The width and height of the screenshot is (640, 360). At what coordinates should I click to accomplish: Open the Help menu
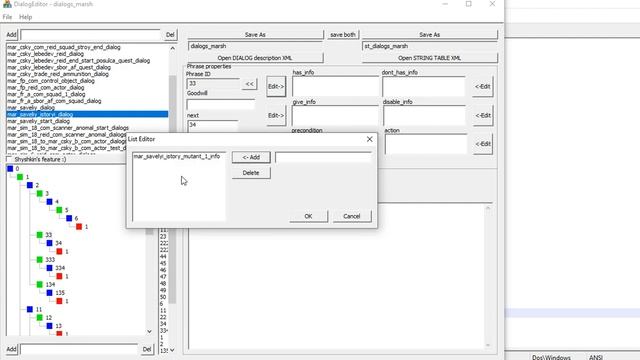pyautogui.click(x=25, y=17)
